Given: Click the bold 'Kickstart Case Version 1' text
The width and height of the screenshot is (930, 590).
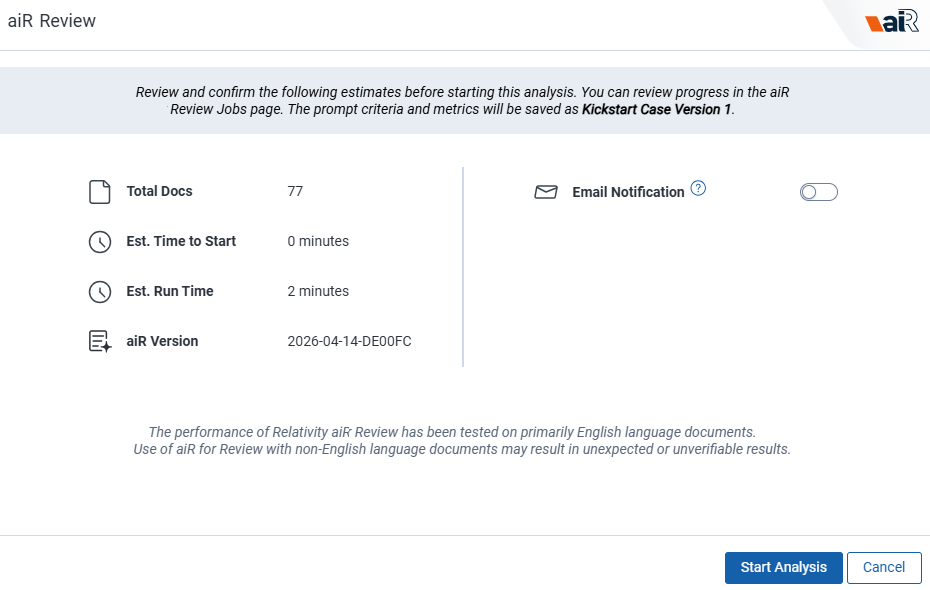Looking at the screenshot, I should click(656, 110).
